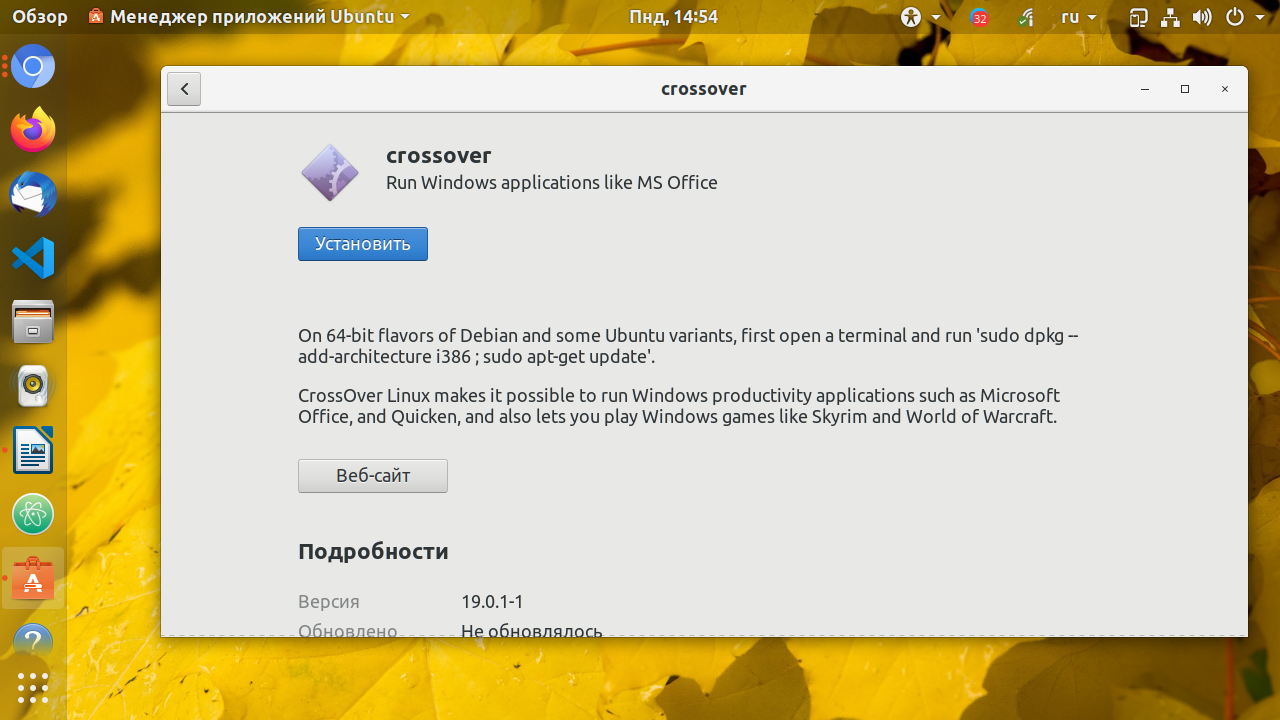
Task: Open Visual Studio Code from the dock
Action: pos(33,258)
